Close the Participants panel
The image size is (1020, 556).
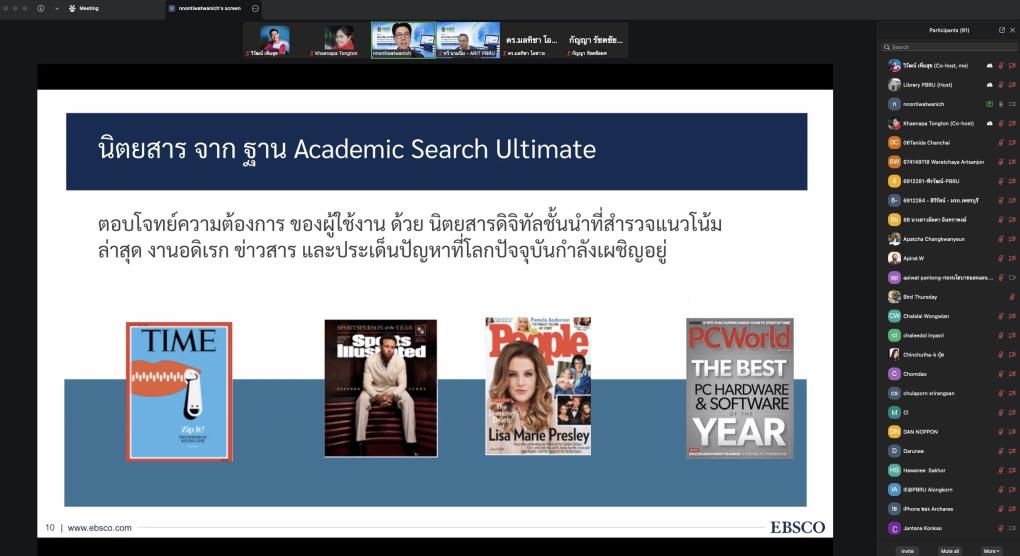point(1012,30)
